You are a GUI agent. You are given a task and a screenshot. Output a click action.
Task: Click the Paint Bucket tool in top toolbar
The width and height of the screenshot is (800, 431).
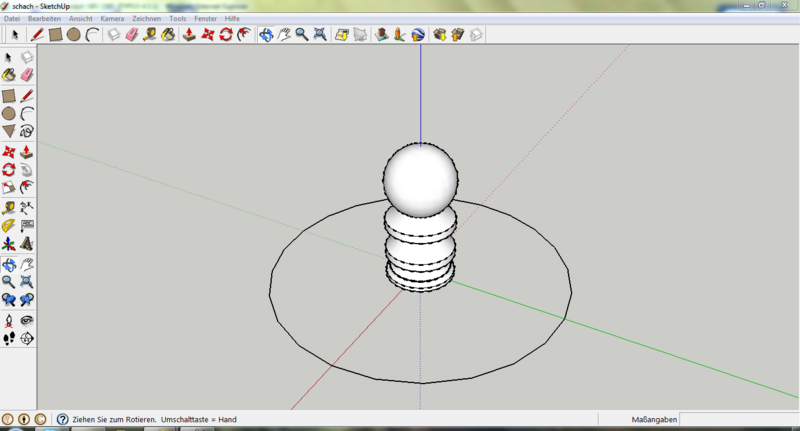coord(168,35)
